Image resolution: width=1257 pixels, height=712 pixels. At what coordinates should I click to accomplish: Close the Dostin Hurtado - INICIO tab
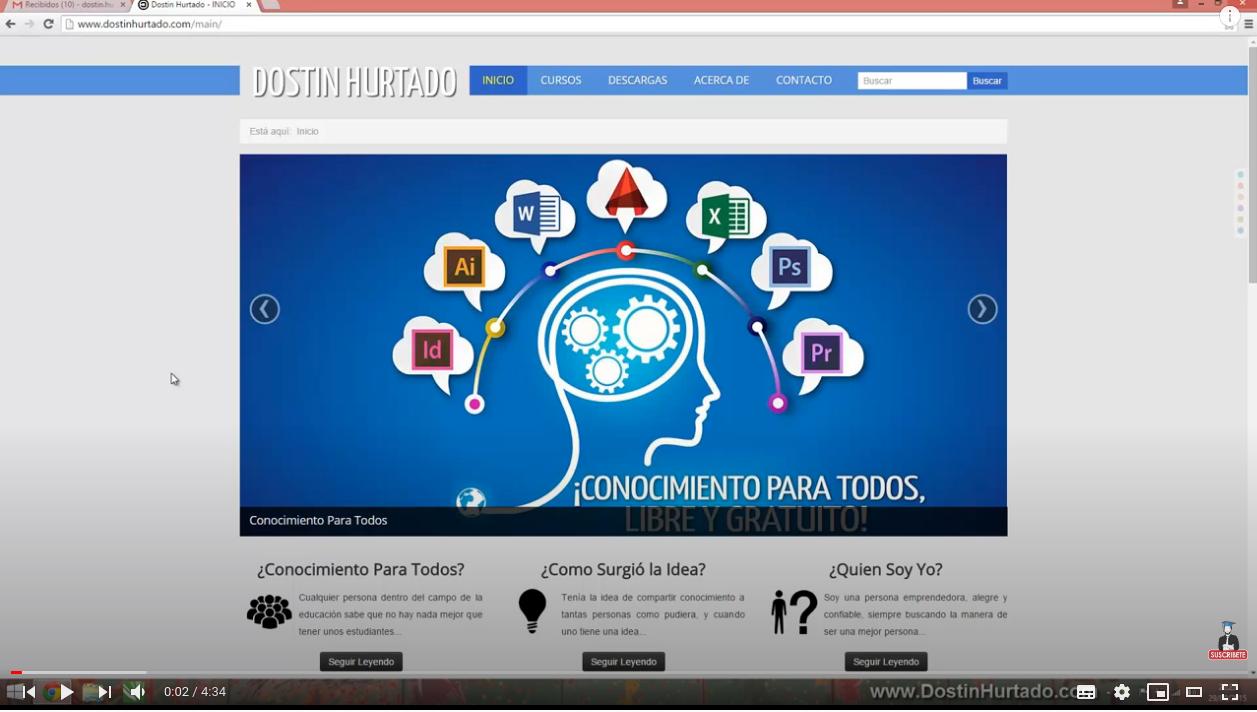[x=249, y=5]
